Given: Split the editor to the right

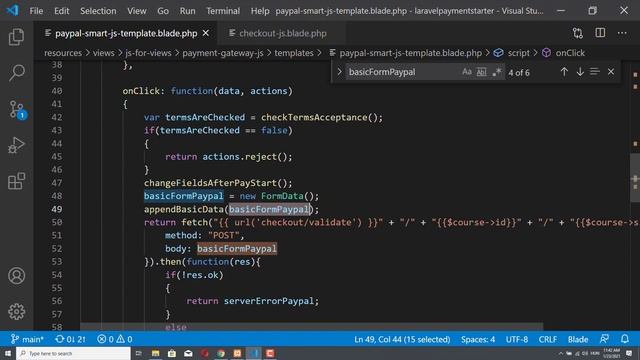Looking at the screenshot, I should coord(600,33).
